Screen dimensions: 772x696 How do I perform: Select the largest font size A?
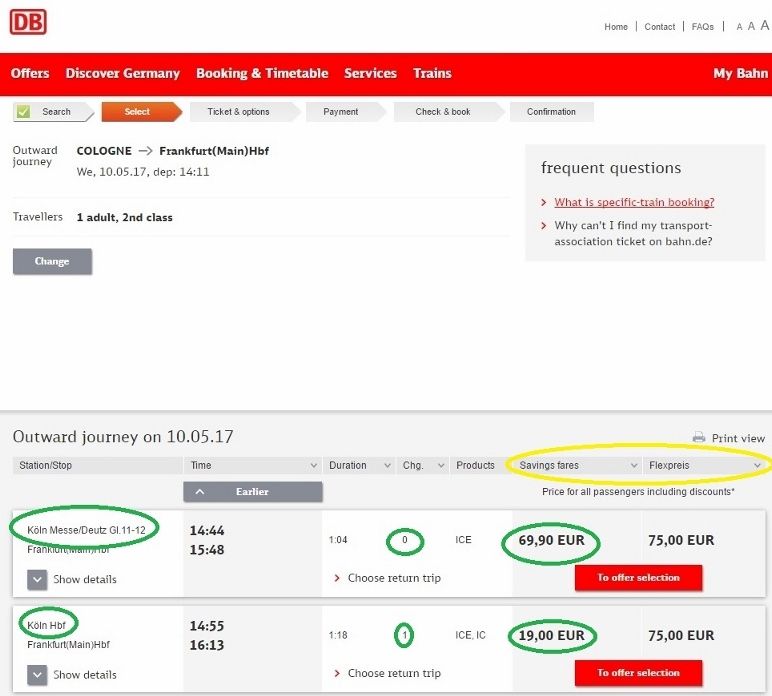(765, 25)
